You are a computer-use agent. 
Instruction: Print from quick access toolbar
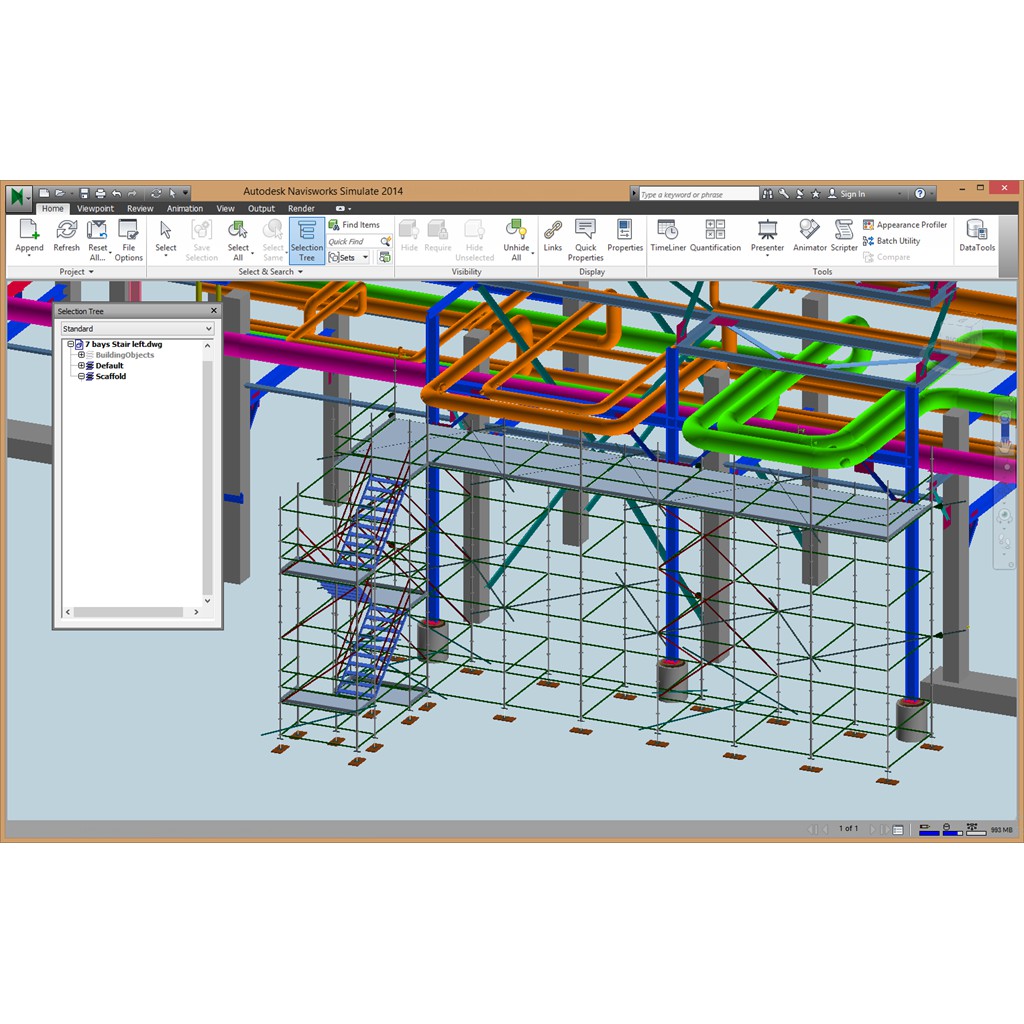click(100, 193)
